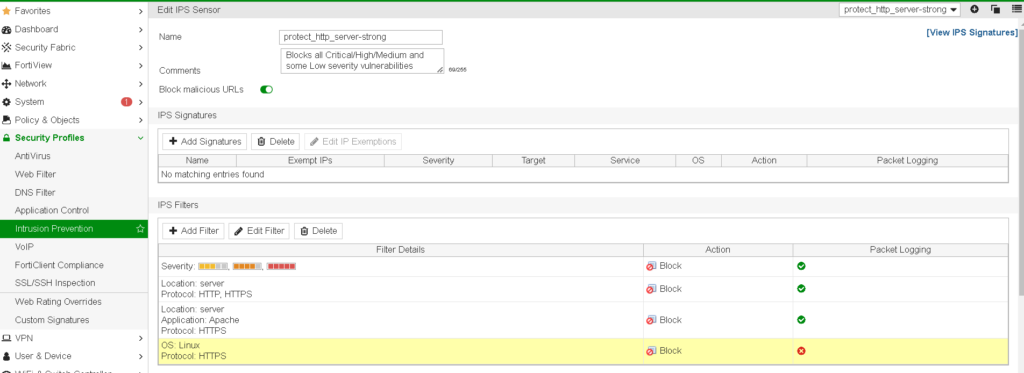
Task: Expand the User & Device chevron
Action: [x=141, y=356]
